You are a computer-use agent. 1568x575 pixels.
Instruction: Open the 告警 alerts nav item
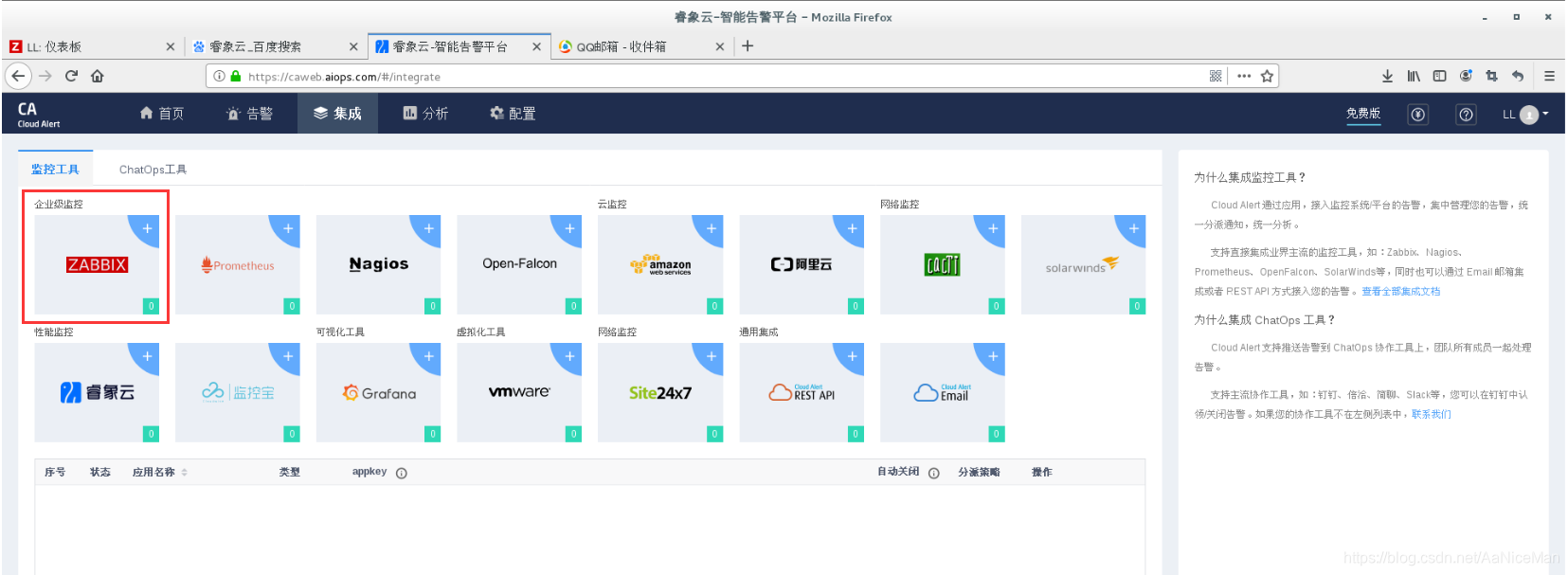point(249,114)
